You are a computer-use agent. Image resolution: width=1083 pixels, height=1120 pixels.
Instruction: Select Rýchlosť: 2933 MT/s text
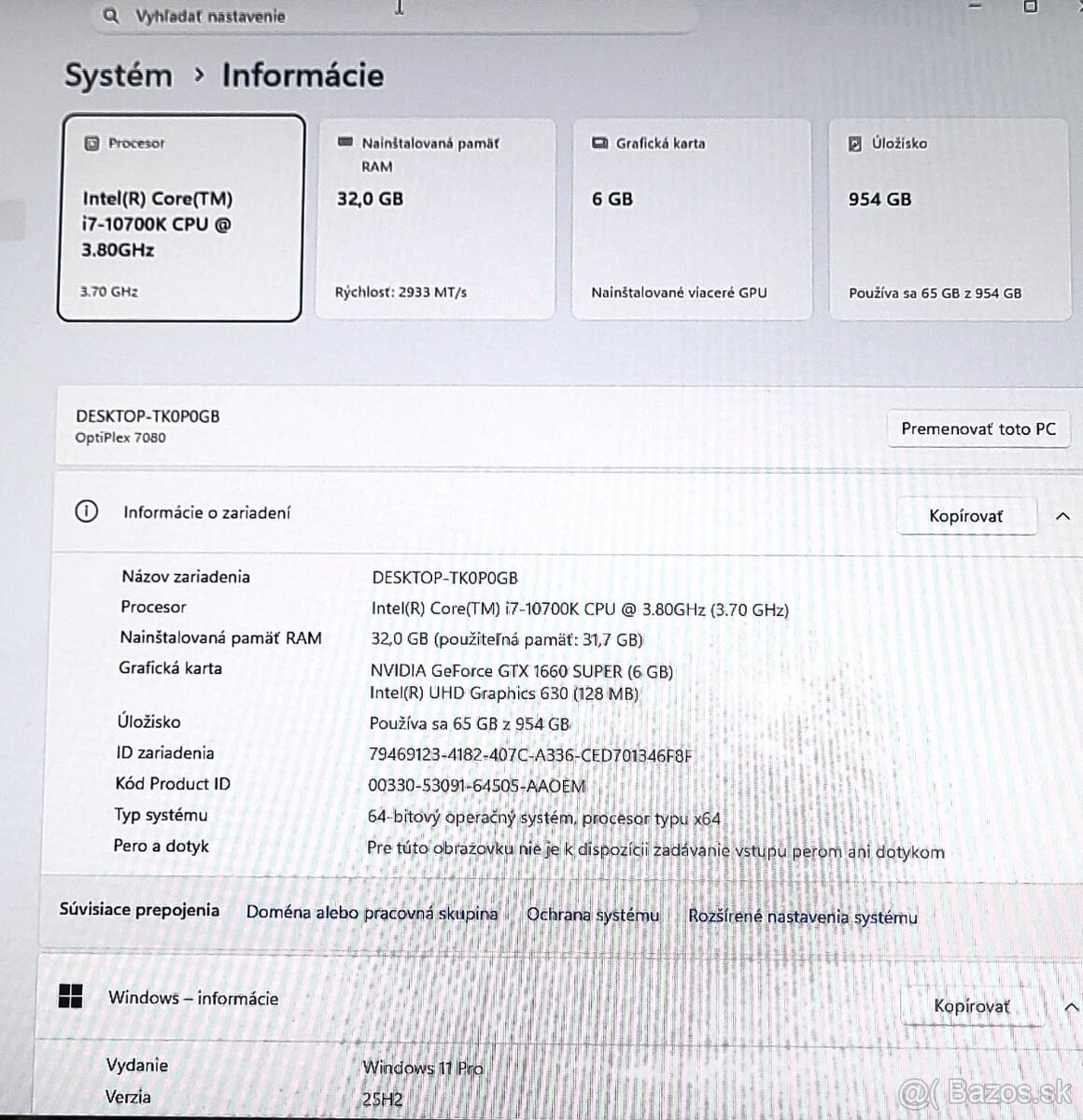[x=401, y=292]
